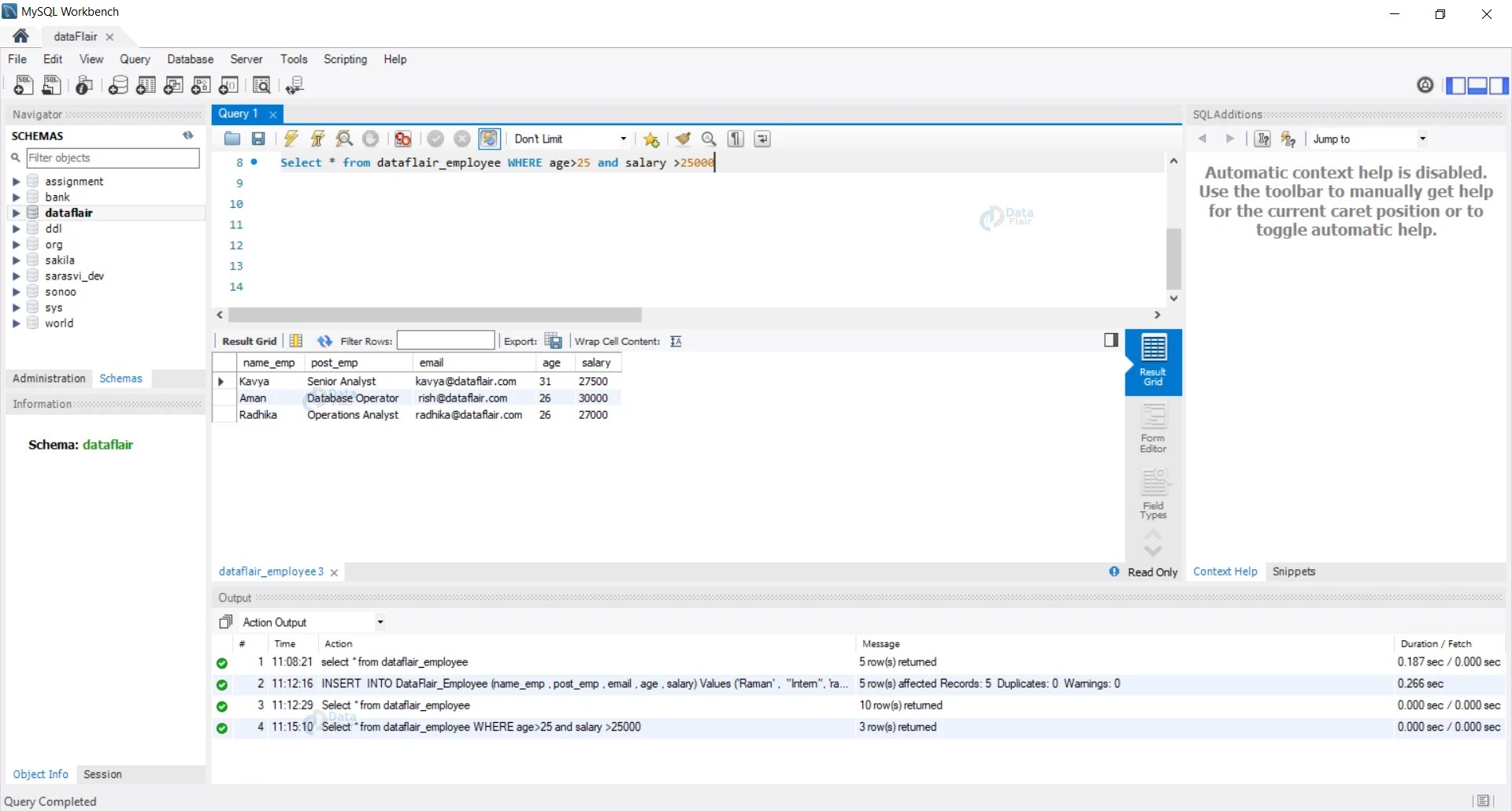Open the Jump to dropdown
1512x811 pixels.
(x=1369, y=139)
